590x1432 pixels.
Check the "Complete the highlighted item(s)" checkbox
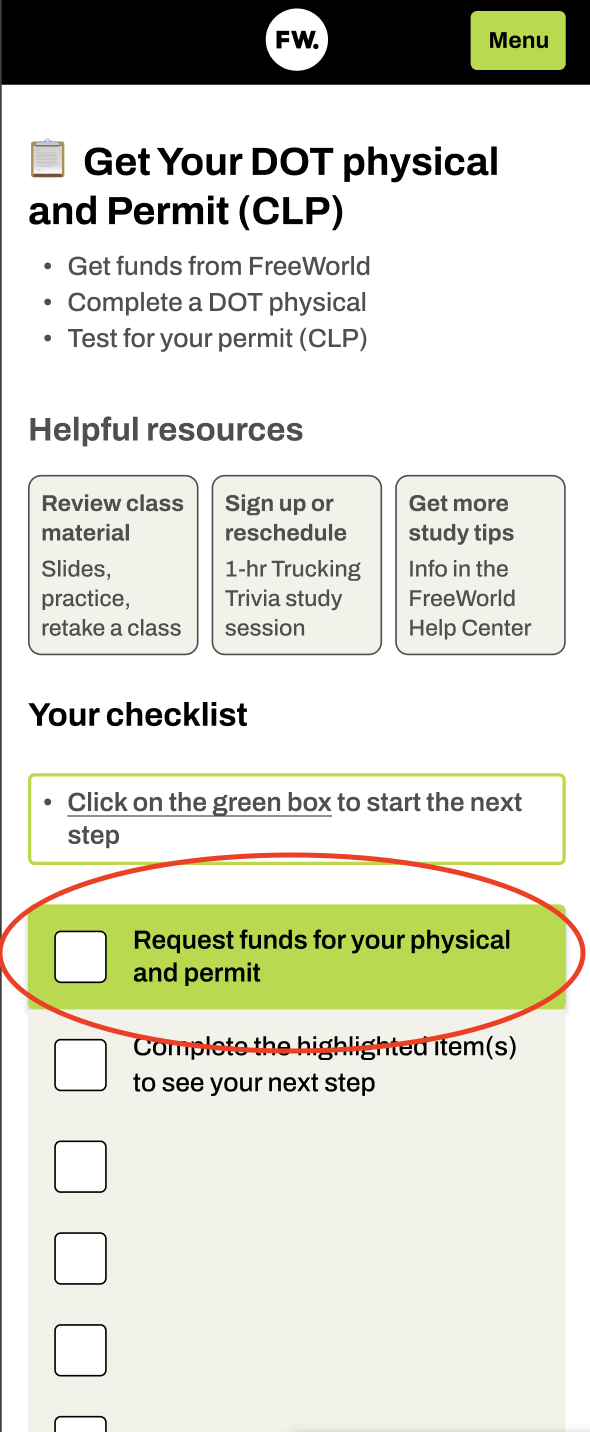80,1065
